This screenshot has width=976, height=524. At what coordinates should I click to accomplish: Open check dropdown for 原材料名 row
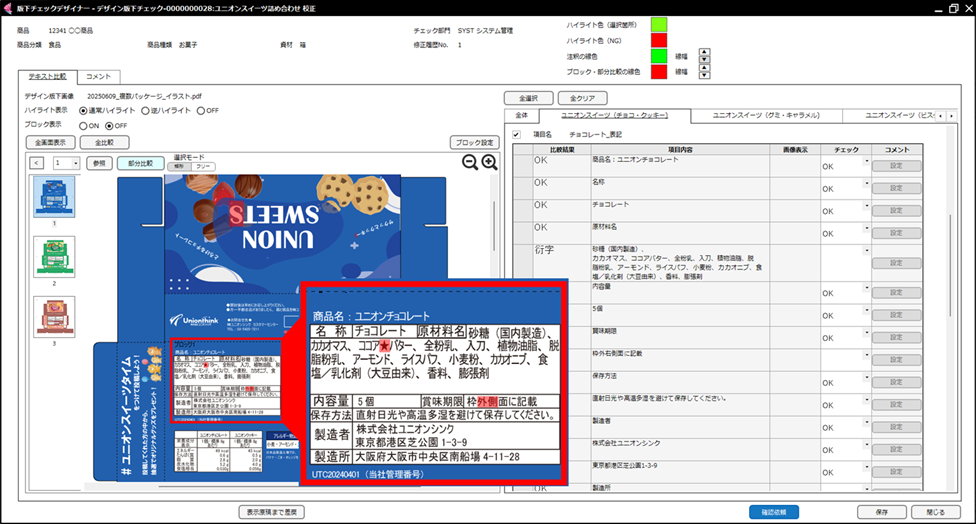click(x=866, y=228)
